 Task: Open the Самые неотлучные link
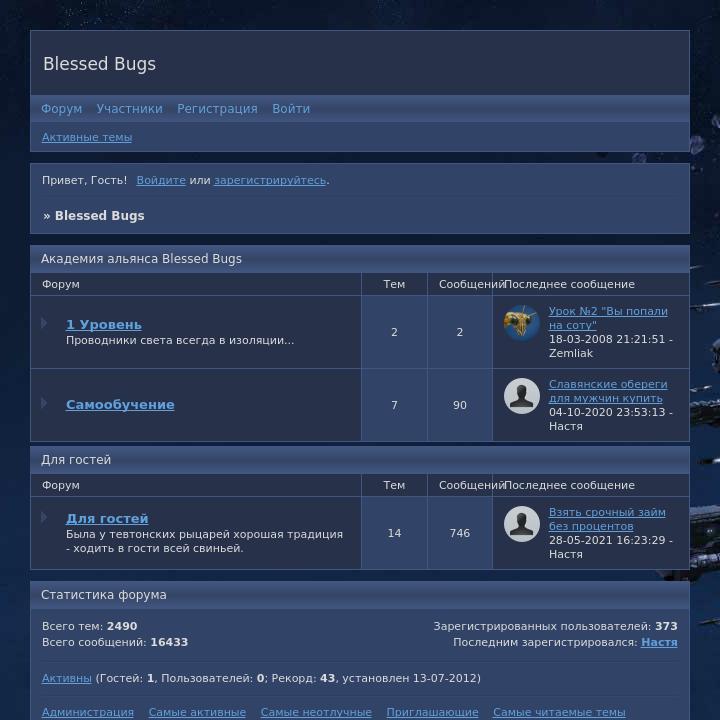(x=316, y=712)
